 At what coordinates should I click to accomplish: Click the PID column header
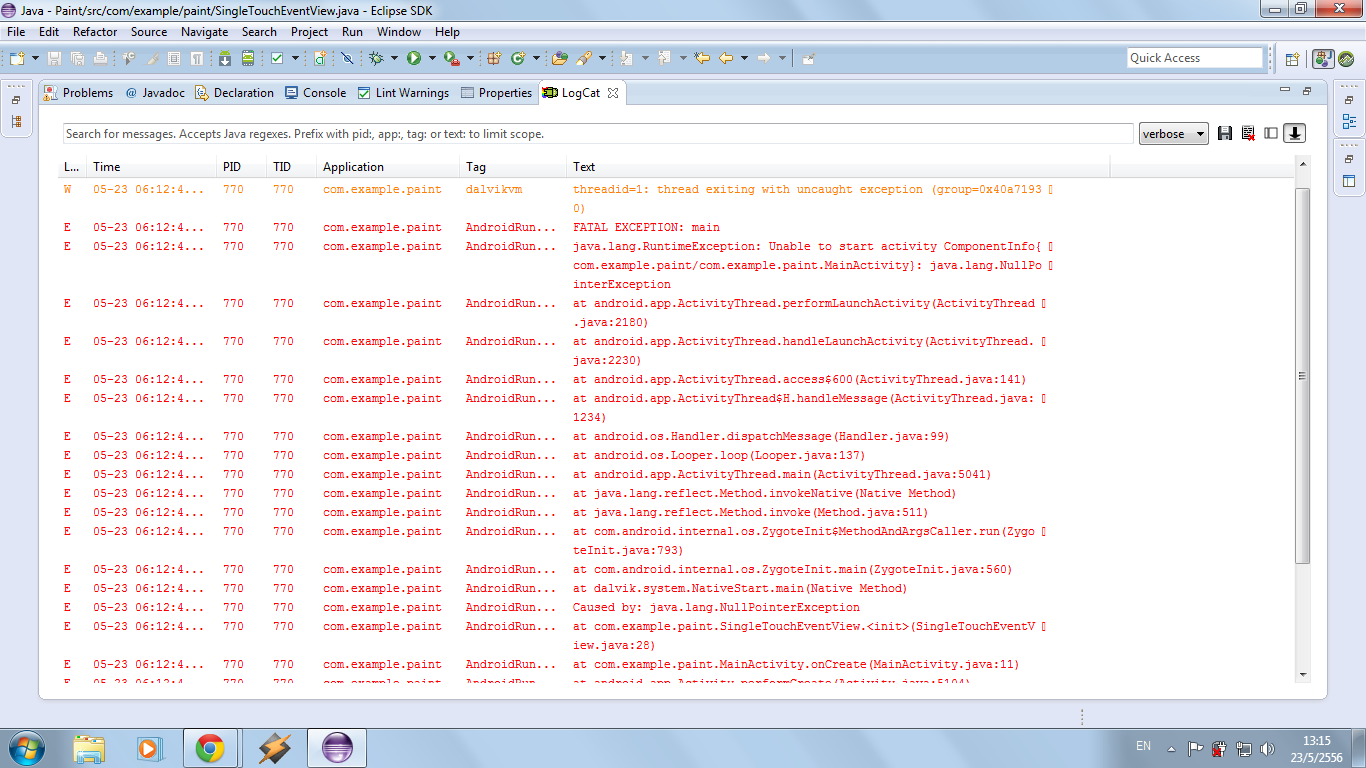point(242,167)
